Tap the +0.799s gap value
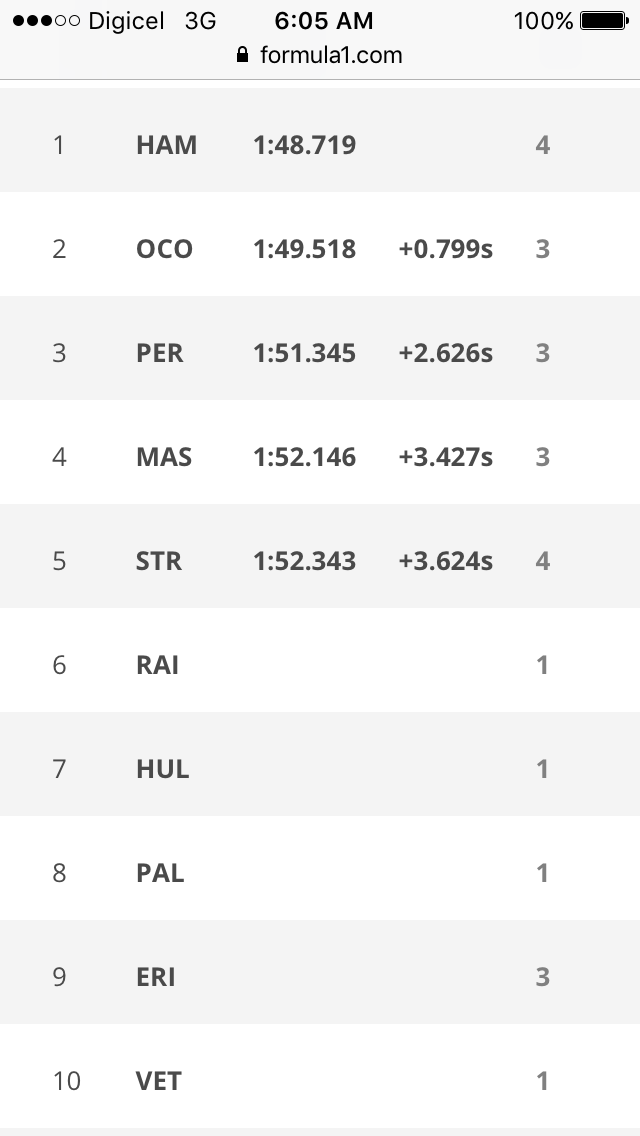 [445, 249]
